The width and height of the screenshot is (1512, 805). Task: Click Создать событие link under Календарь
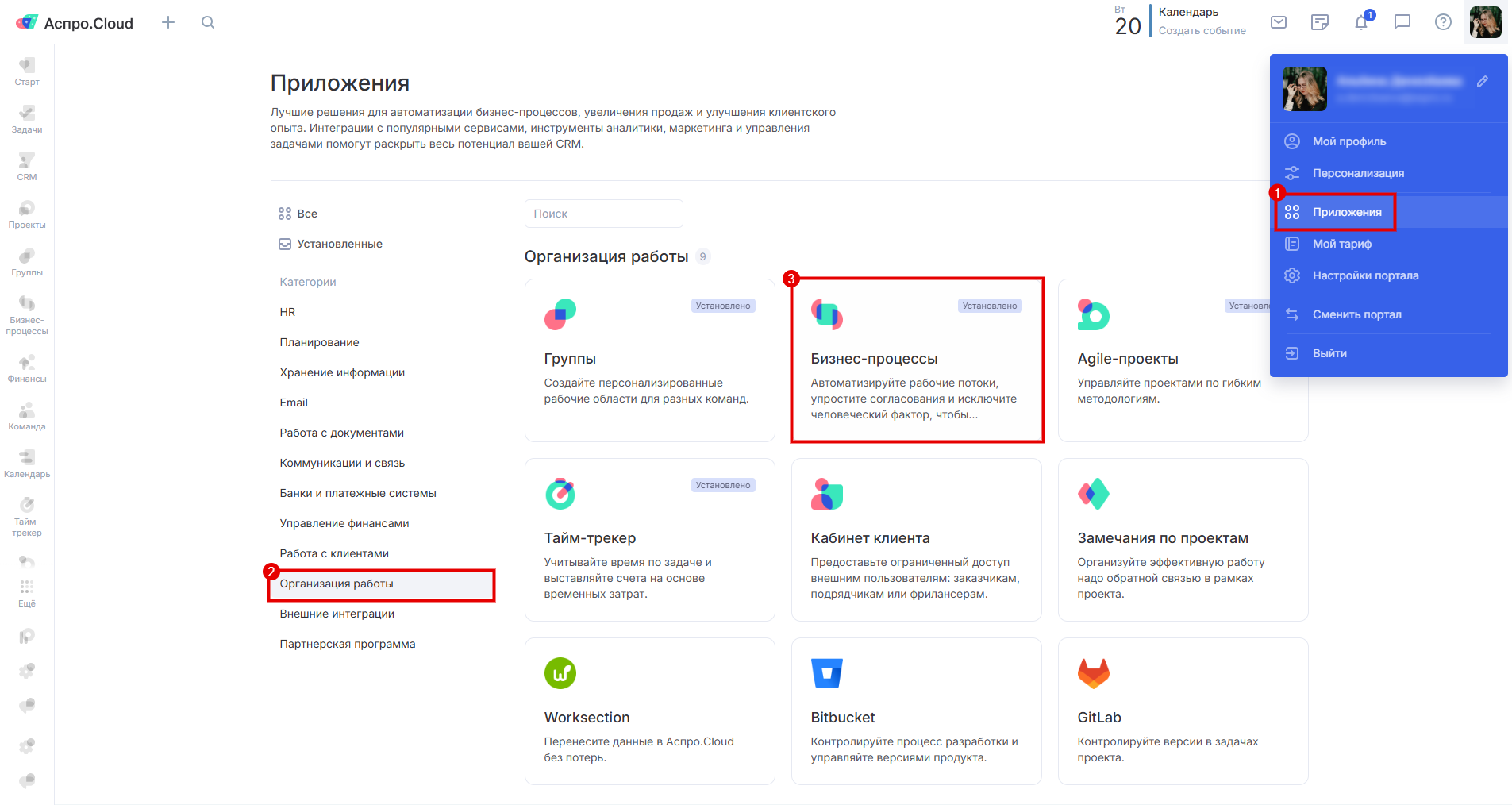[1202, 31]
